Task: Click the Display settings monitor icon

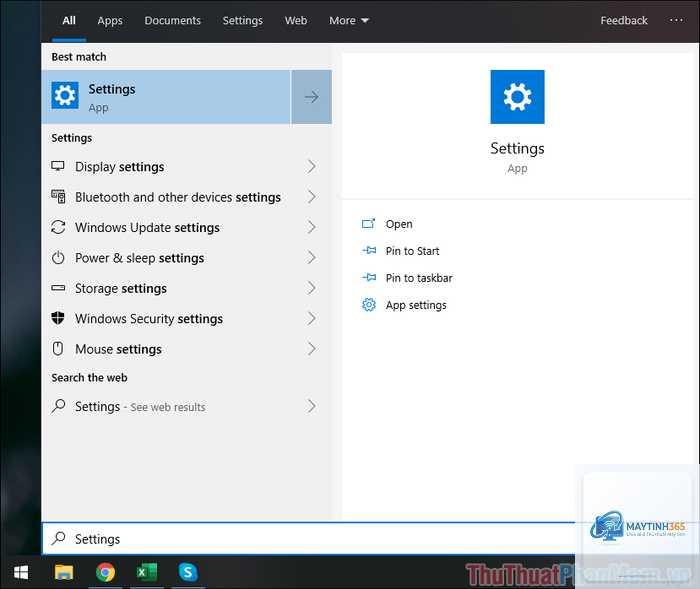Action: tap(58, 167)
